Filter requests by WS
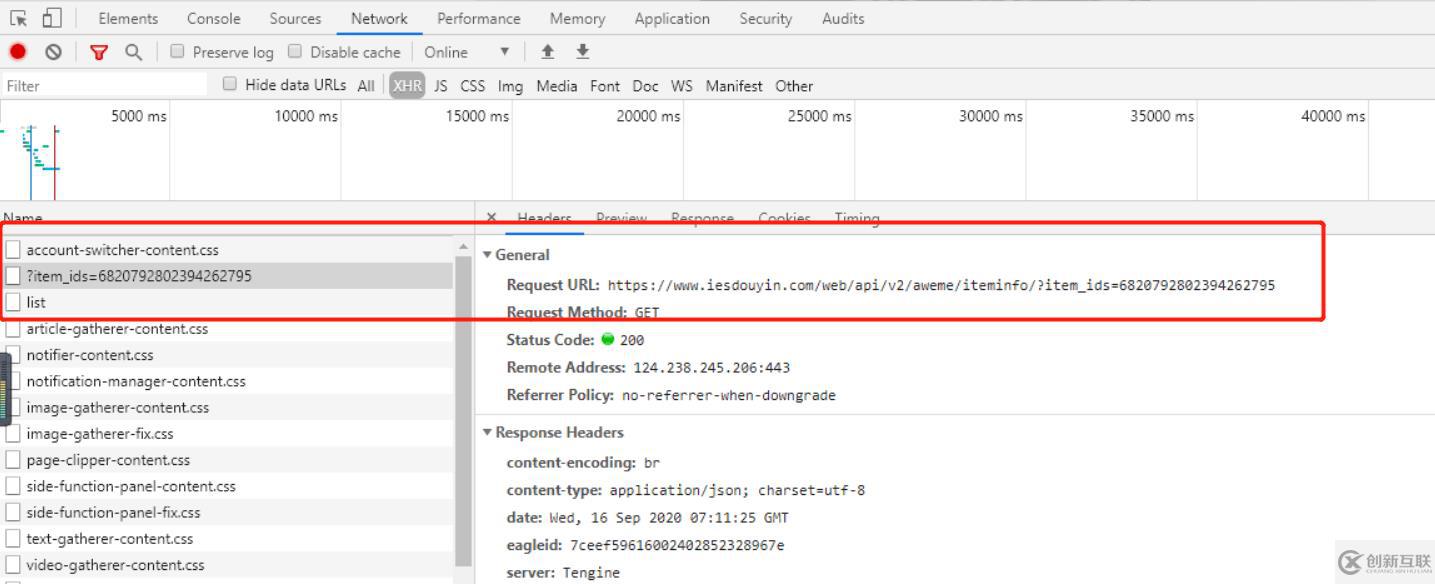 click(681, 86)
